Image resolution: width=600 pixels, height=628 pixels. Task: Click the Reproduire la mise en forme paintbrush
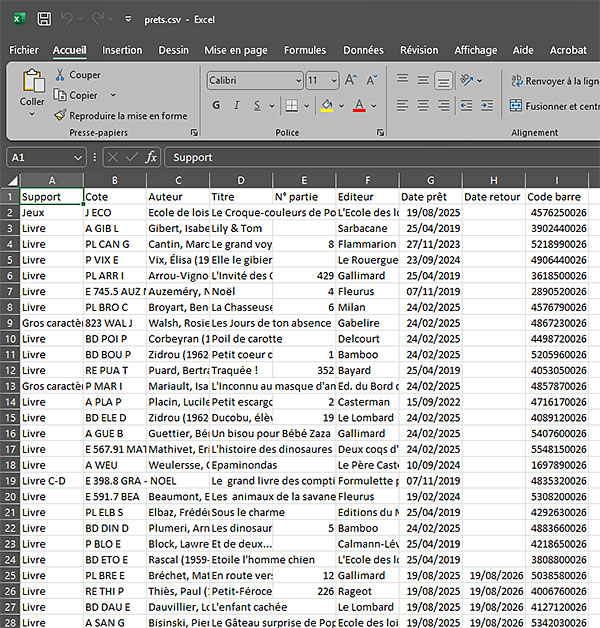coord(61,116)
